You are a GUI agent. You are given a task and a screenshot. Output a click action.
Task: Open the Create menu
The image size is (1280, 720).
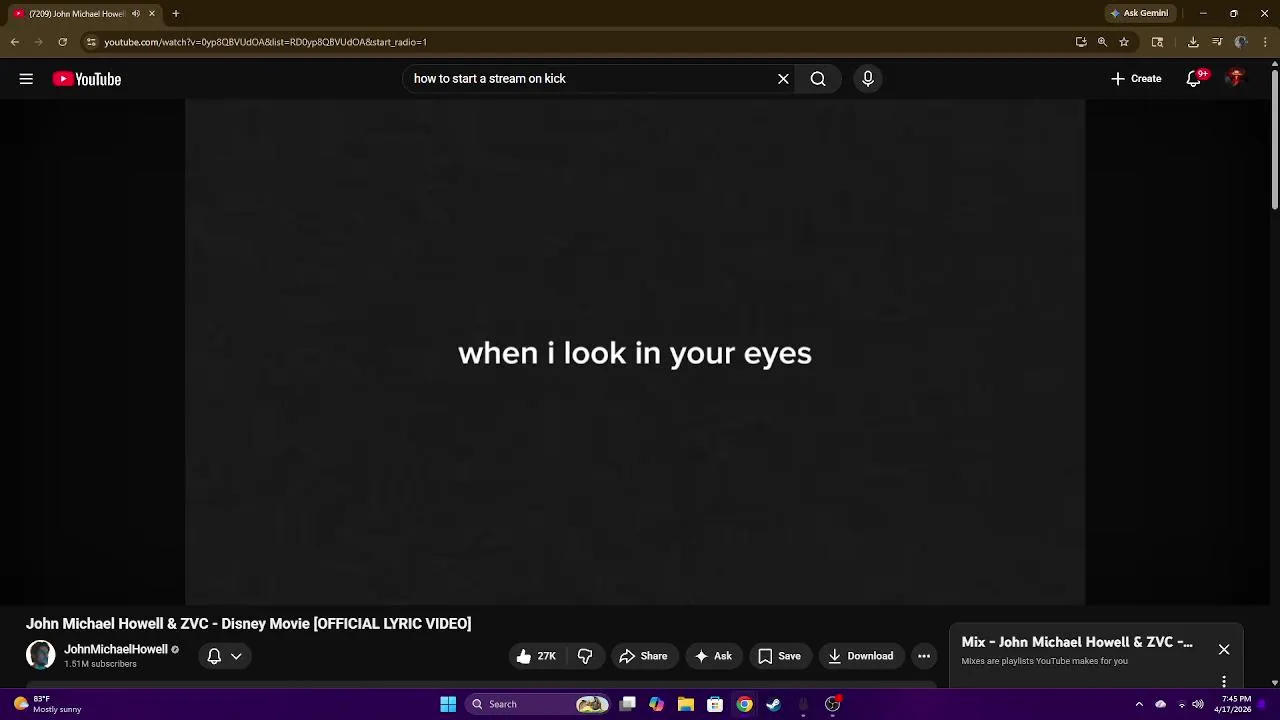click(x=1136, y=79)
